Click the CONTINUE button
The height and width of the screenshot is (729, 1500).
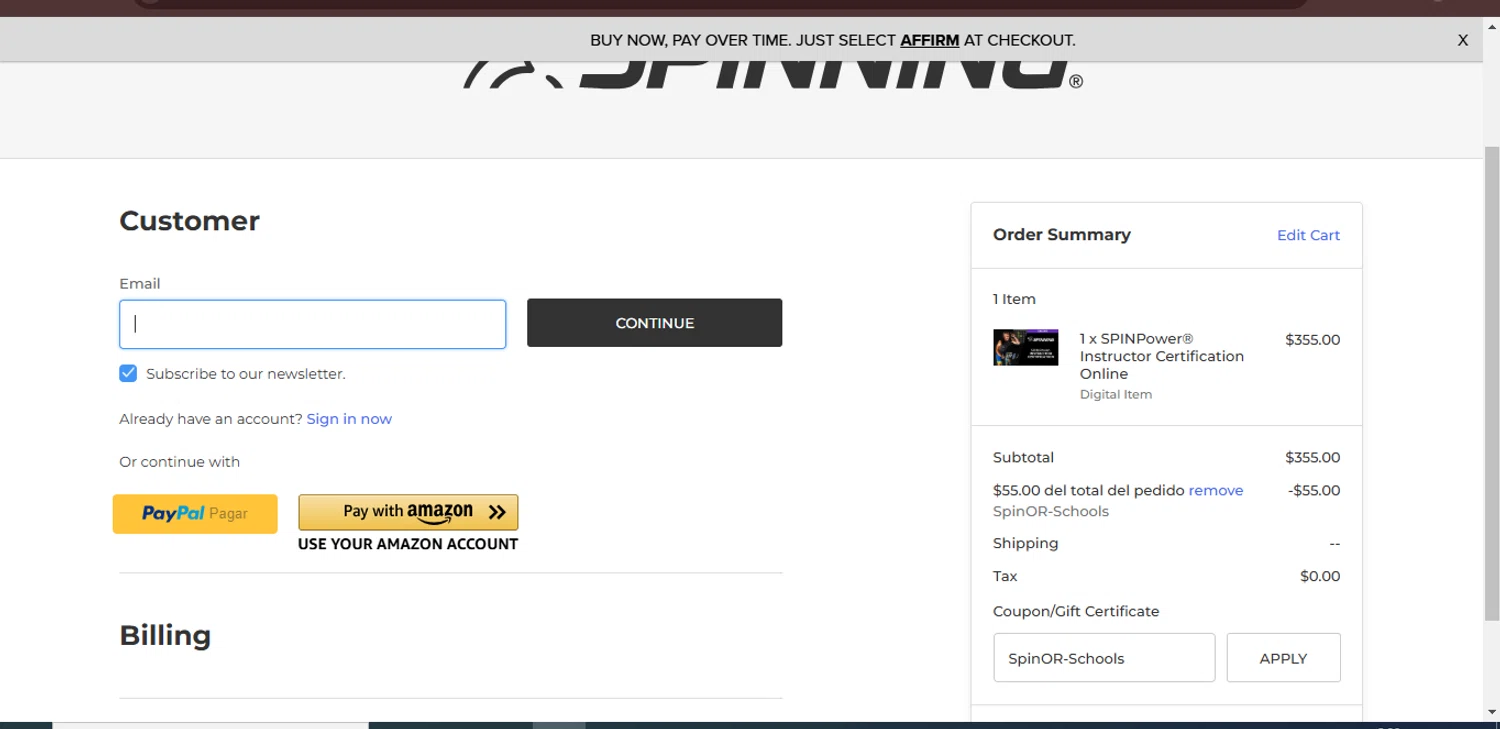click(655, 323)
